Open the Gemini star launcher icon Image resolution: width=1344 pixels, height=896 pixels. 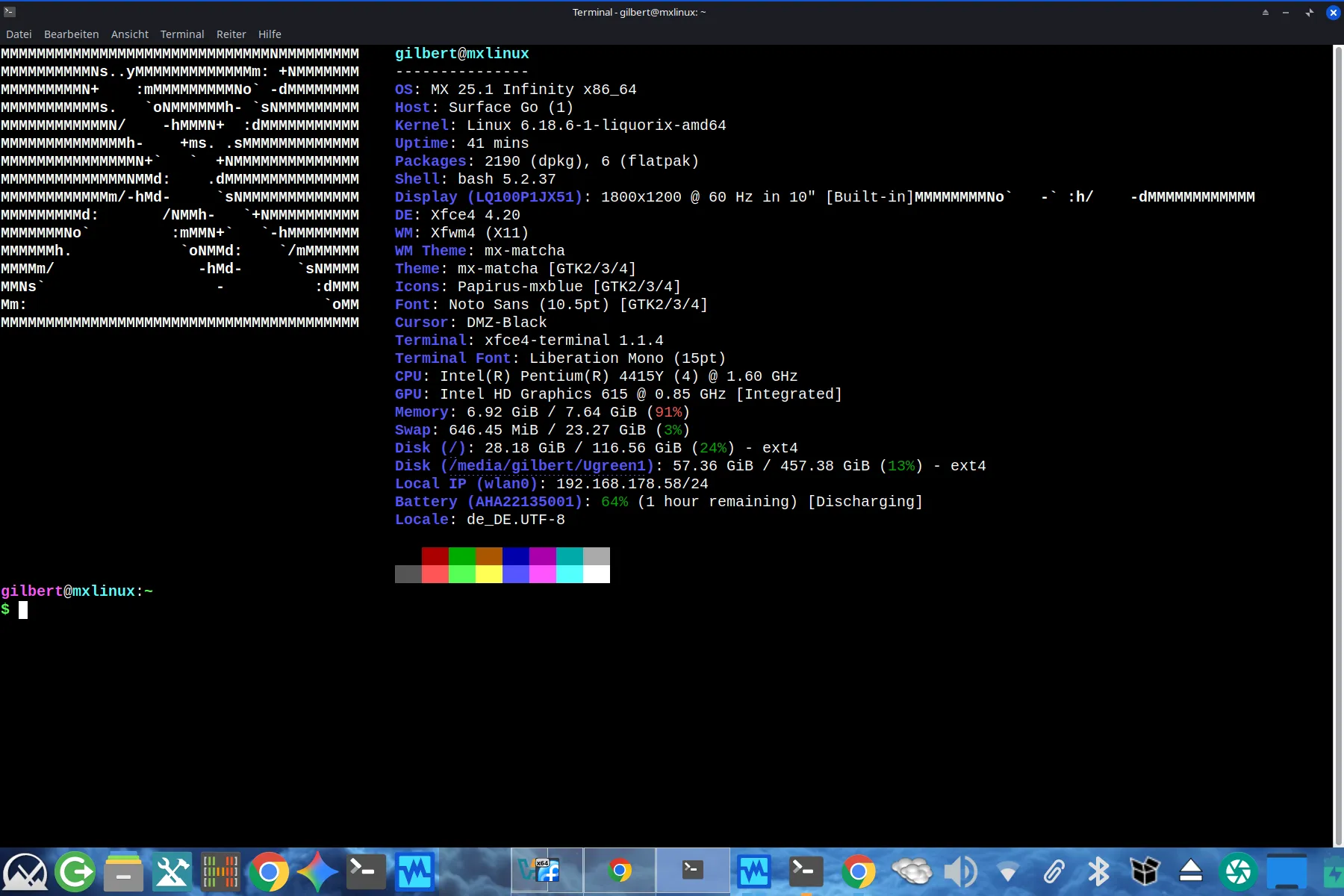pyautogui.click(x=317, y=871)
